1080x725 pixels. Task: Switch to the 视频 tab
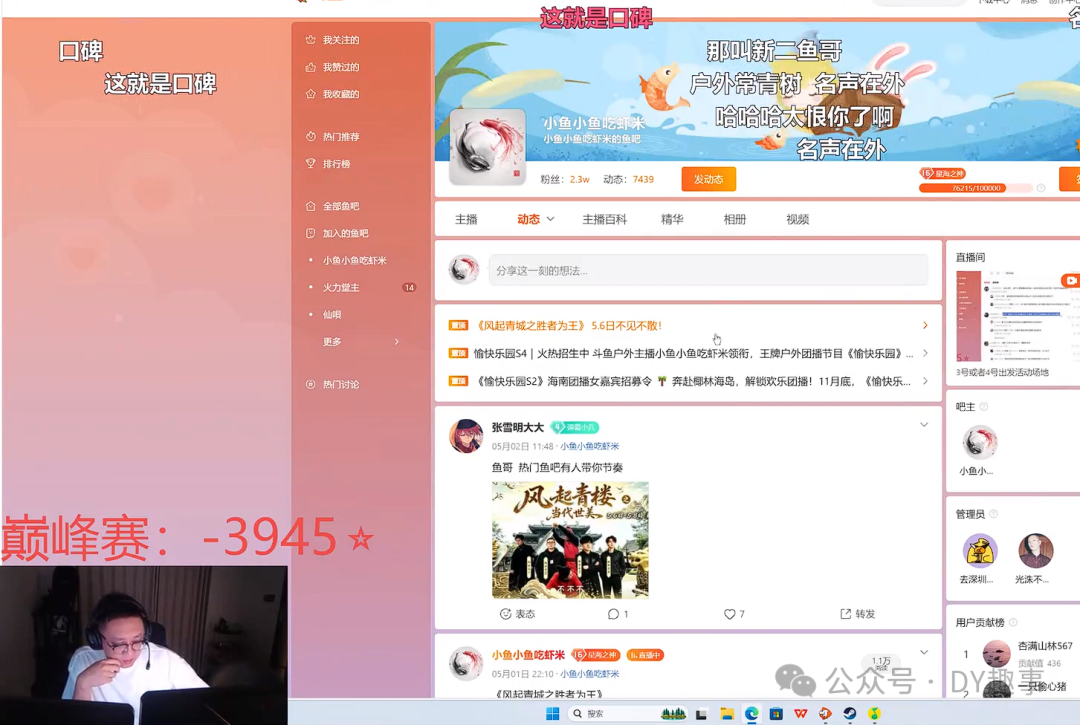tap(798, 219)
